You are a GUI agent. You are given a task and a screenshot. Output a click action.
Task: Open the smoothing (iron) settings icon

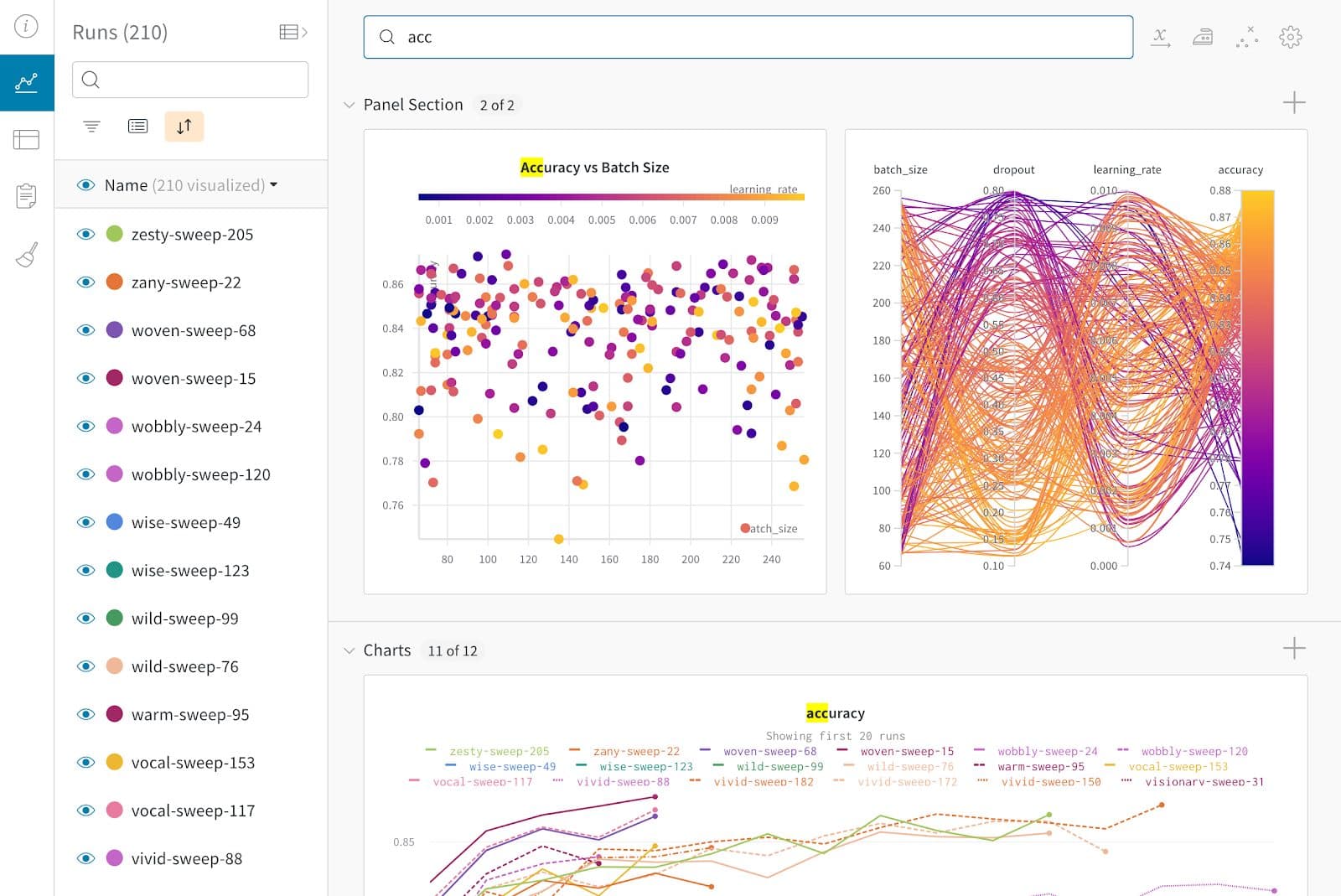pos(1204,37)
